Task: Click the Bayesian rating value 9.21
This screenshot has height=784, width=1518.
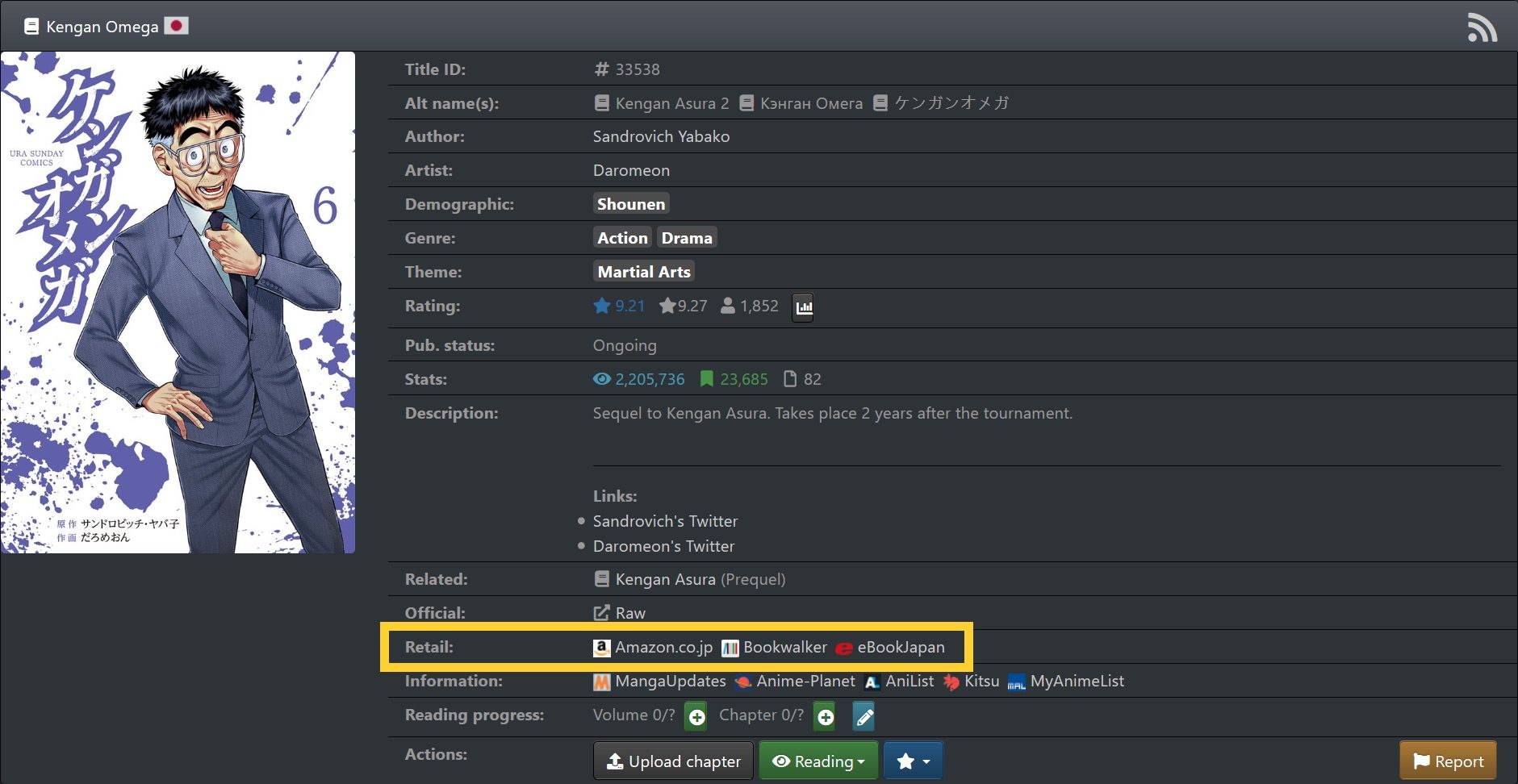Action: click(x=629, y=306)
